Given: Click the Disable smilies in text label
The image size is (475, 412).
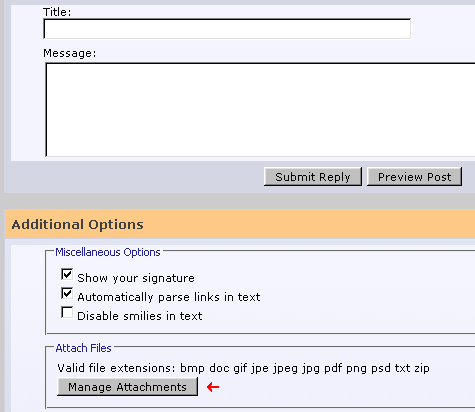Looking at the screenshot, I should (140, 316).
